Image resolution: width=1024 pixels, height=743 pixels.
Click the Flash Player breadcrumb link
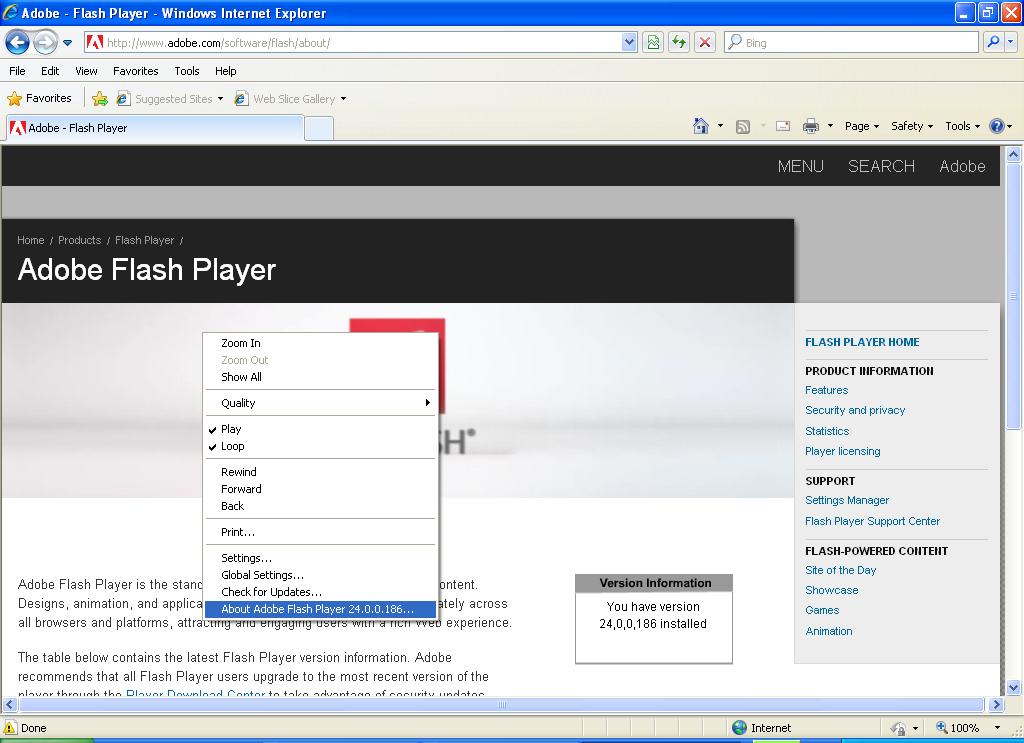[x=144, y=240]
